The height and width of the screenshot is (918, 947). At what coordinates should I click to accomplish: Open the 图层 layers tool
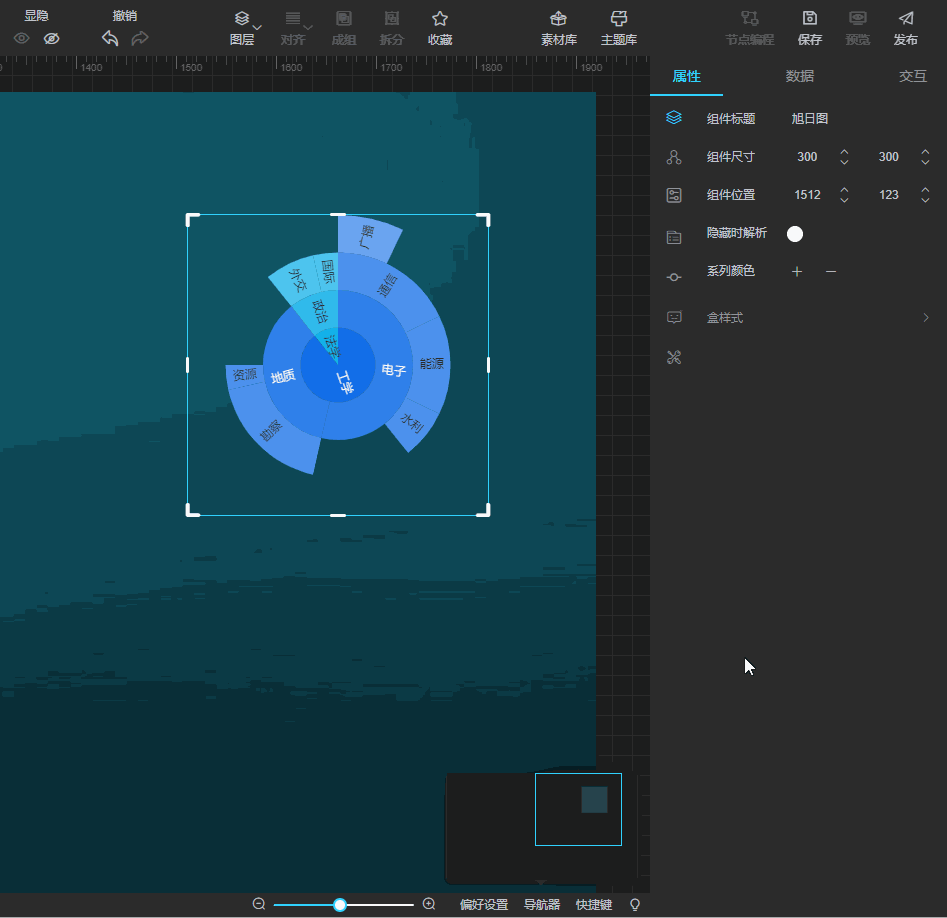pyautogui.click(x=242, y=28)
